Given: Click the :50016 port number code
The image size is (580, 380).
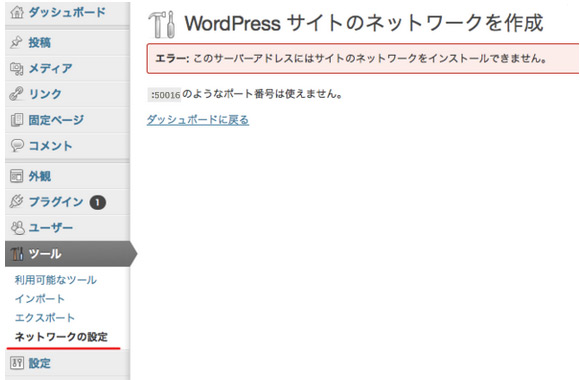Looking at the screenshot, I should [x=165, y=95].
